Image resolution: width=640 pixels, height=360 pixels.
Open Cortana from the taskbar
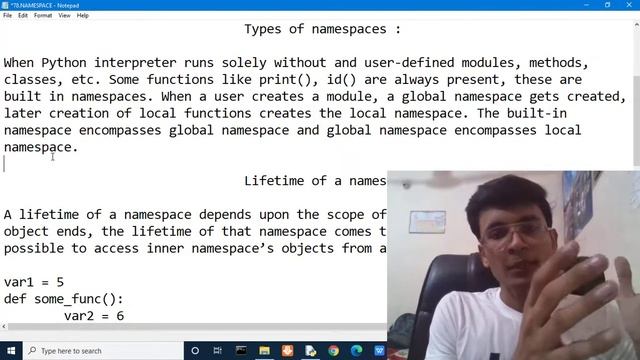pyautogui.click(x=195, y=351)
